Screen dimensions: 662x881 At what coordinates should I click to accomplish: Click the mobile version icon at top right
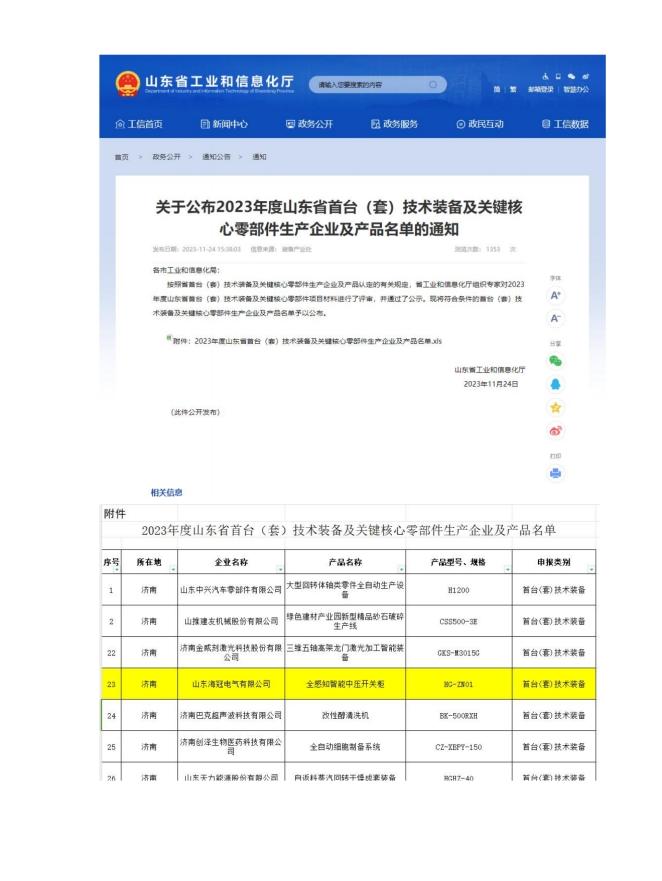[x=558, y=76]
